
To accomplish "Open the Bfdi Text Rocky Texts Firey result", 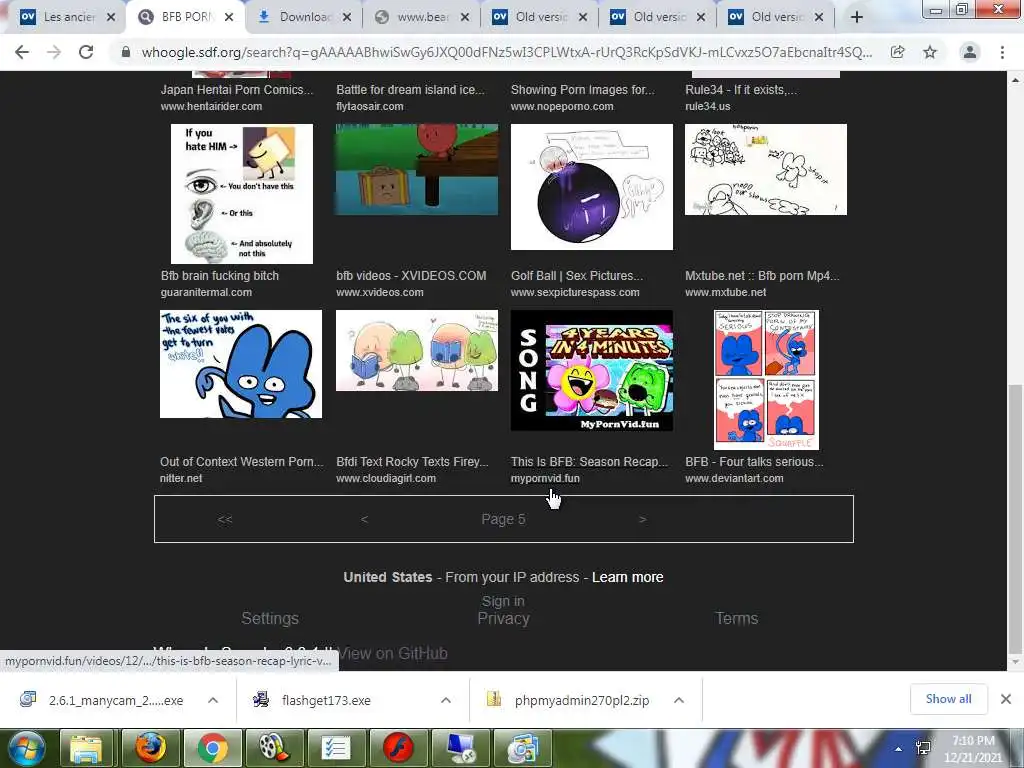I will tap(412, 462).
